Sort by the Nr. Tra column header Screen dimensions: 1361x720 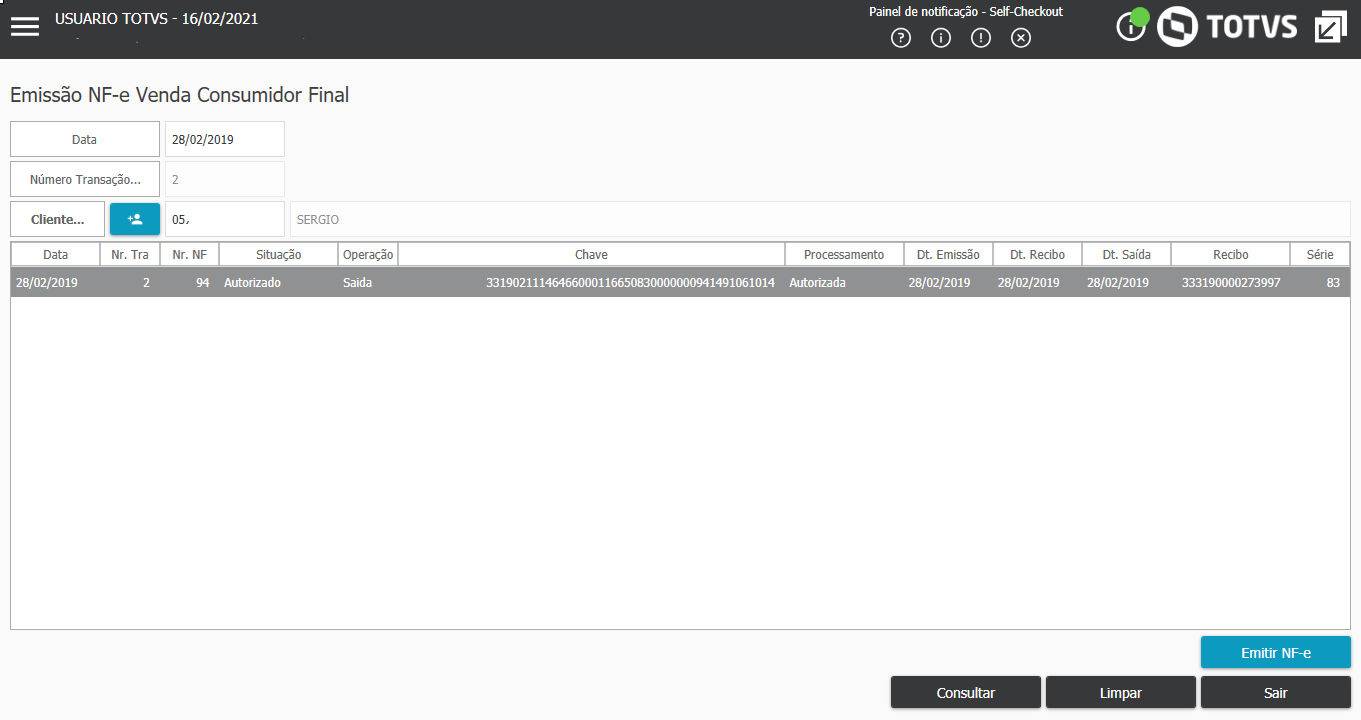pyautogui.click(x=130, y=254)
